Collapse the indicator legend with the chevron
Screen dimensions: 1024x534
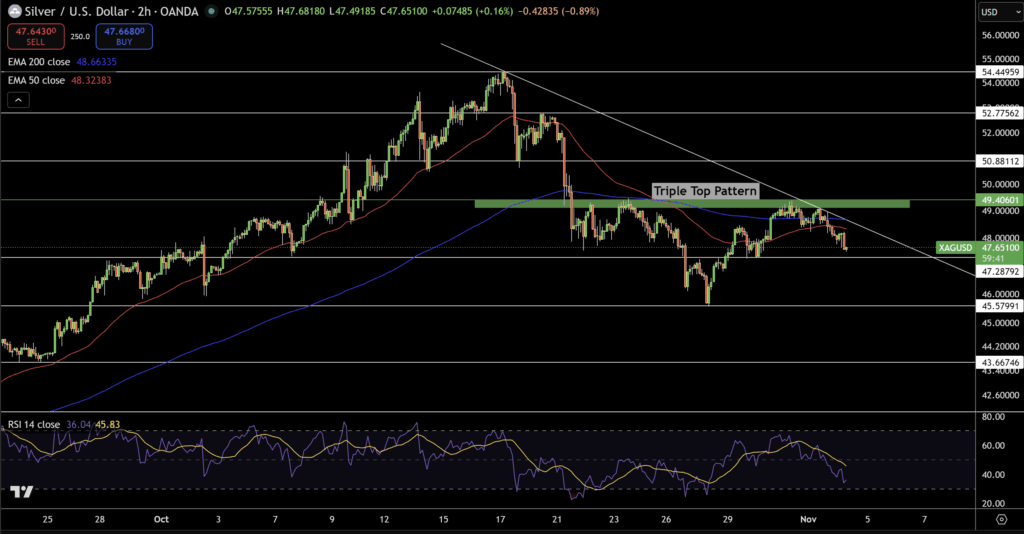click(x=16, y=100)
